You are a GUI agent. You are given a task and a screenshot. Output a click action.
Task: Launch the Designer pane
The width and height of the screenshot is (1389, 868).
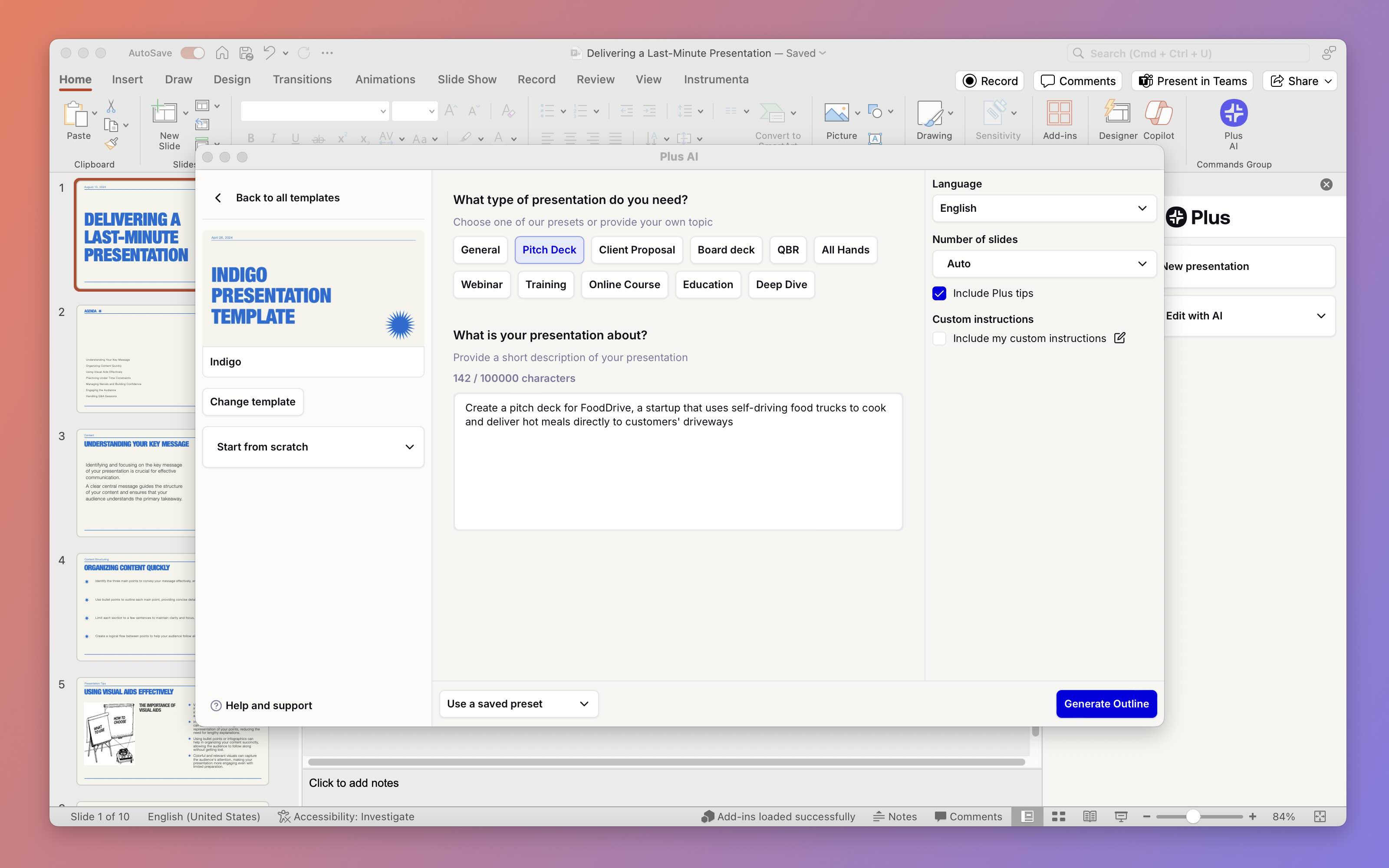pyautogui.click(x=1118, y=120)
